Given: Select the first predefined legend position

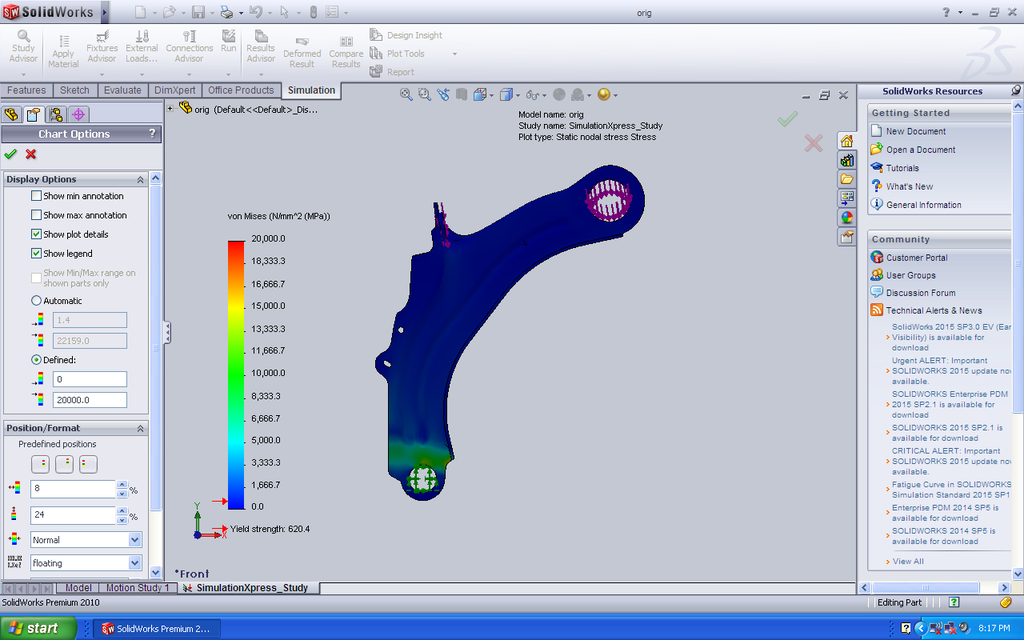Looking at the screenshot, I should 40,464.
